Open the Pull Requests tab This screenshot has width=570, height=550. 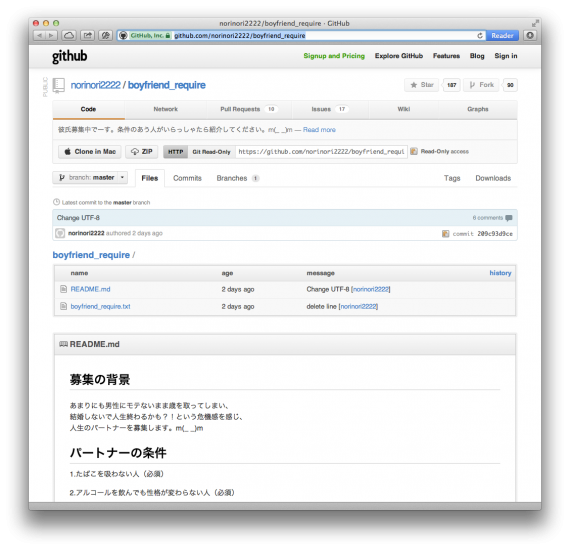point(249,109)
